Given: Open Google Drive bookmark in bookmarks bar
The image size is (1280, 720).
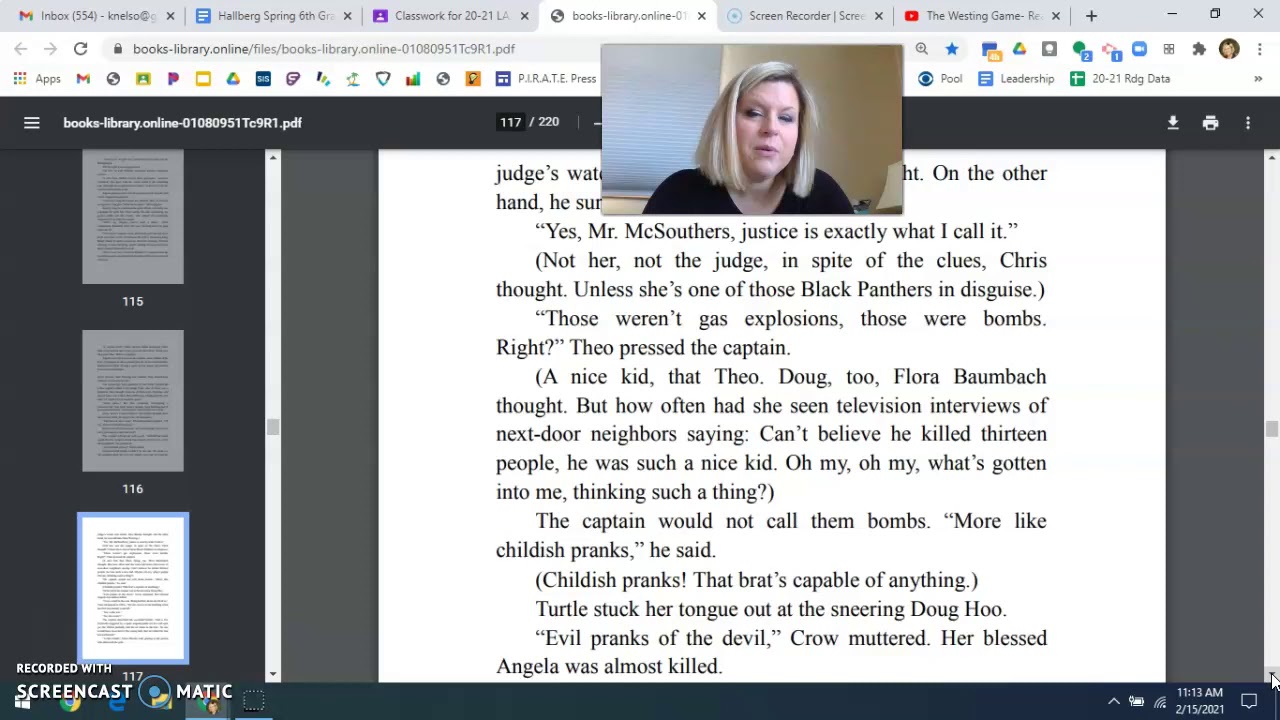Looking at the screenshot, I should point(233,78).
